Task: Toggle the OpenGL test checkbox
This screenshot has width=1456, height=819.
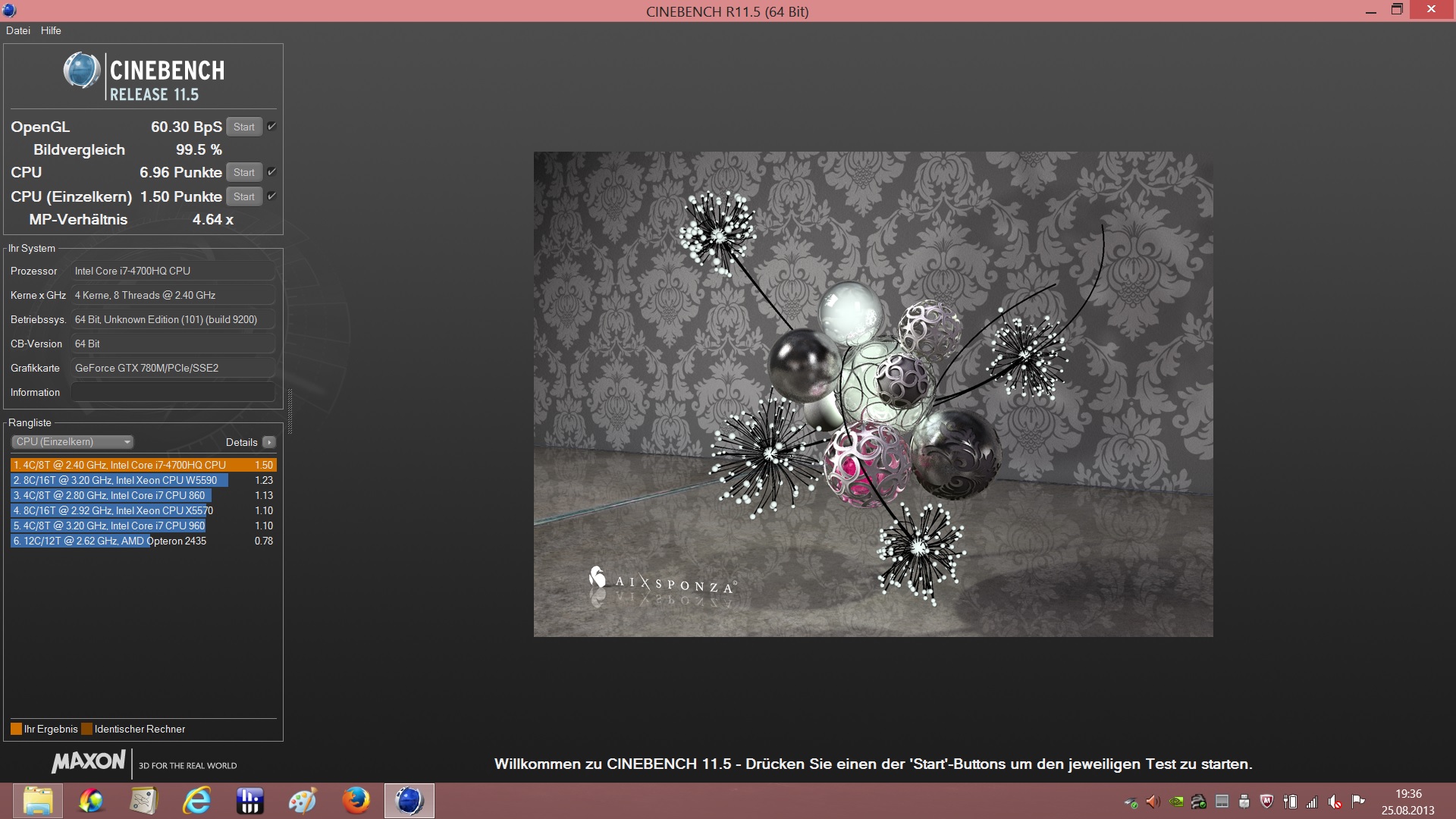Action: pos(271,126)
